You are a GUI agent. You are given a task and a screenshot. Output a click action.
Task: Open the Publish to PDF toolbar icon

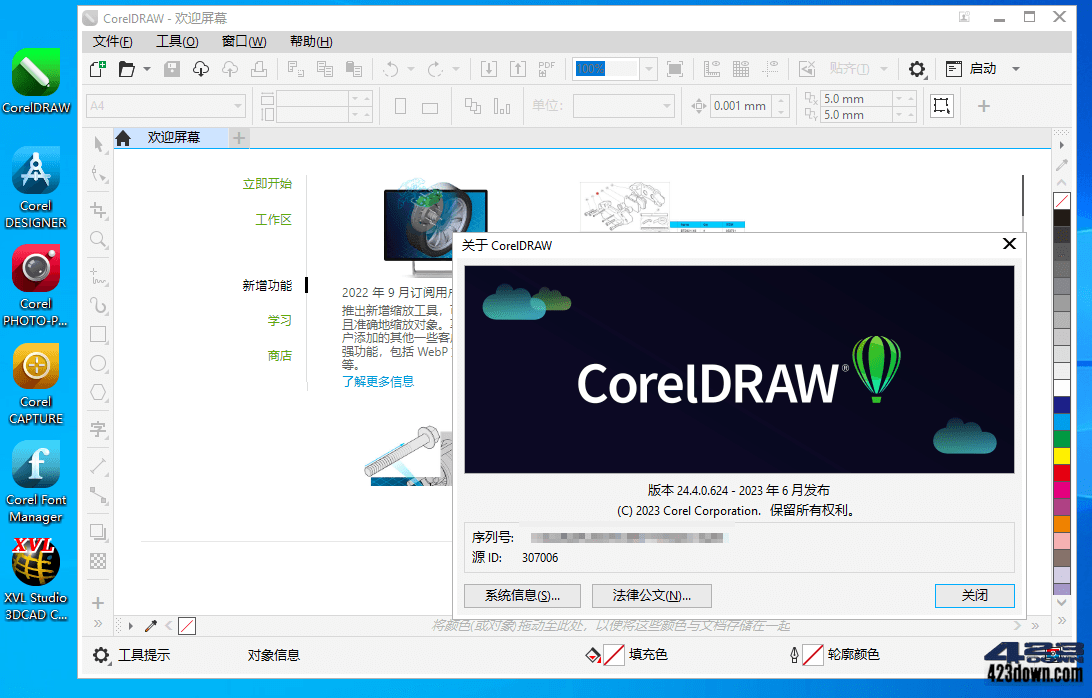click(546, 69)
